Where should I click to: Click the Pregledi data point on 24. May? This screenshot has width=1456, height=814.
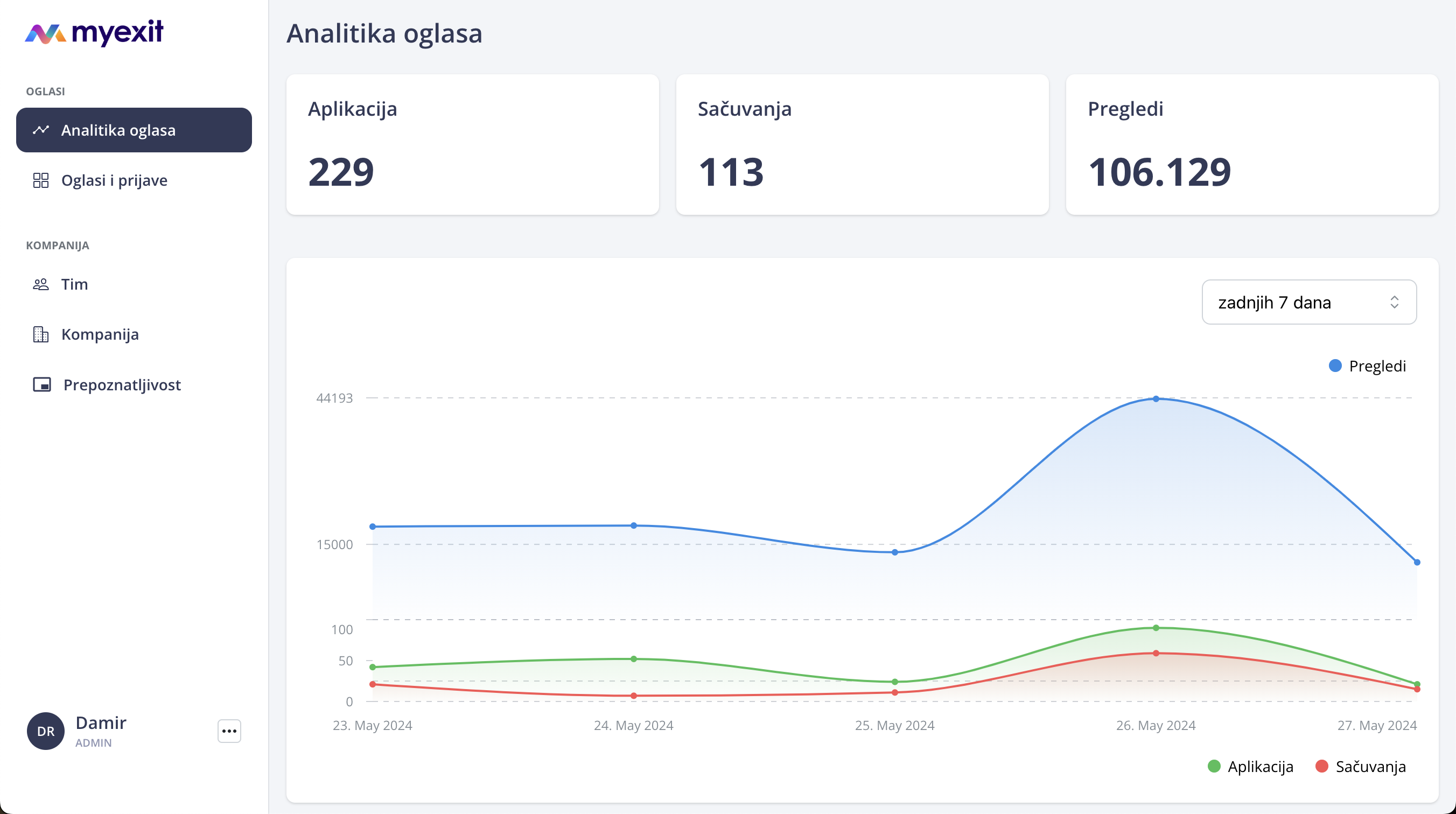tap(634, 525)
